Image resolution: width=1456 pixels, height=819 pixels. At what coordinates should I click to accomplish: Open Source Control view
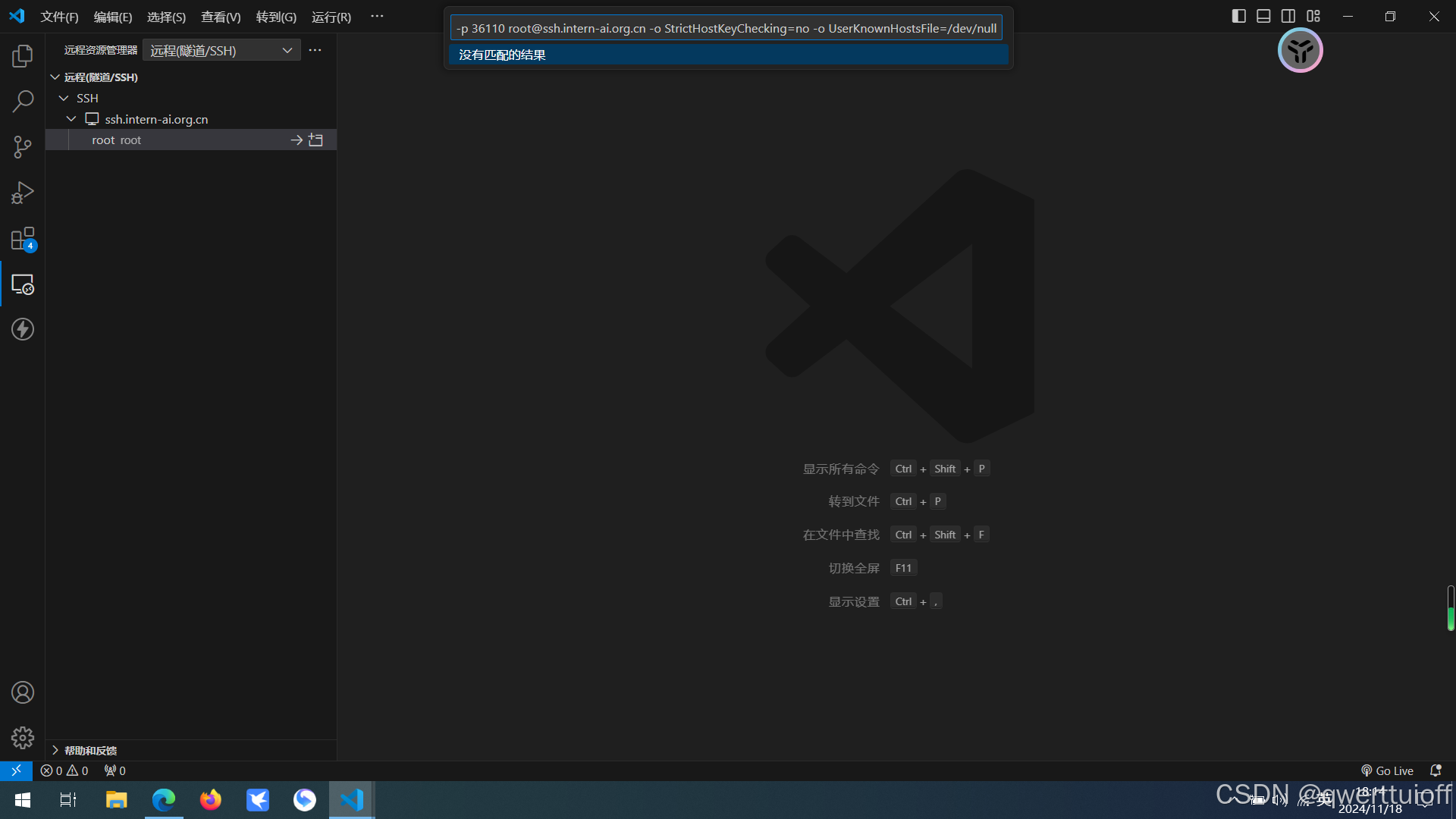point(23,147)
